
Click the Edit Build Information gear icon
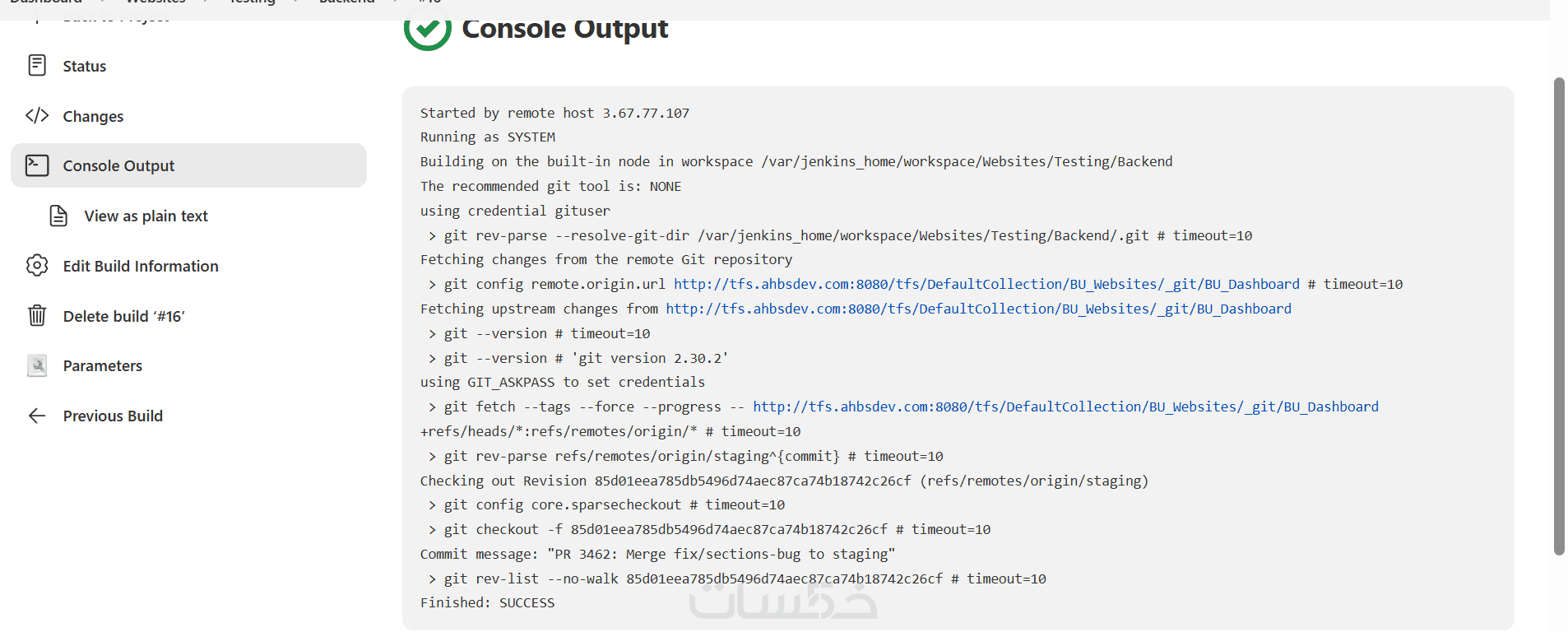(x=37, y=266)
